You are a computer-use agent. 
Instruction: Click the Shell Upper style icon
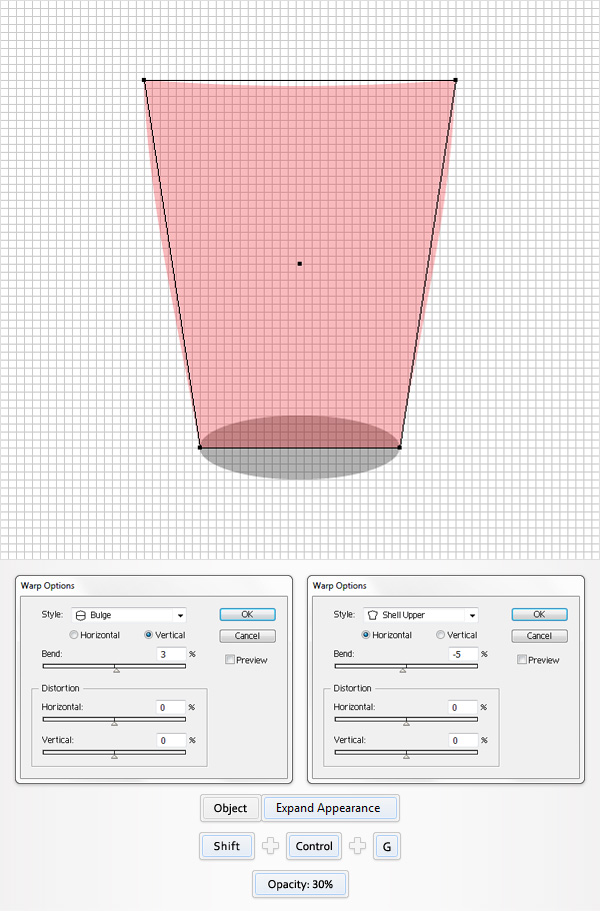point(373,615)
